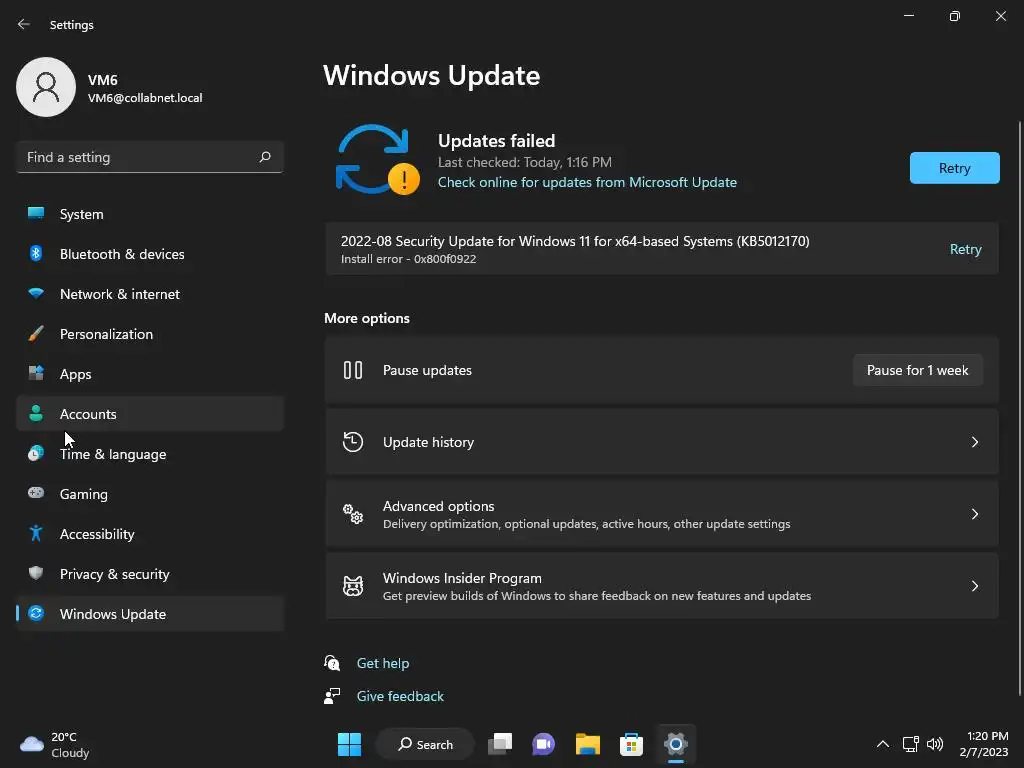Click the Apps icon in the sidebar

tap(36, 374)
